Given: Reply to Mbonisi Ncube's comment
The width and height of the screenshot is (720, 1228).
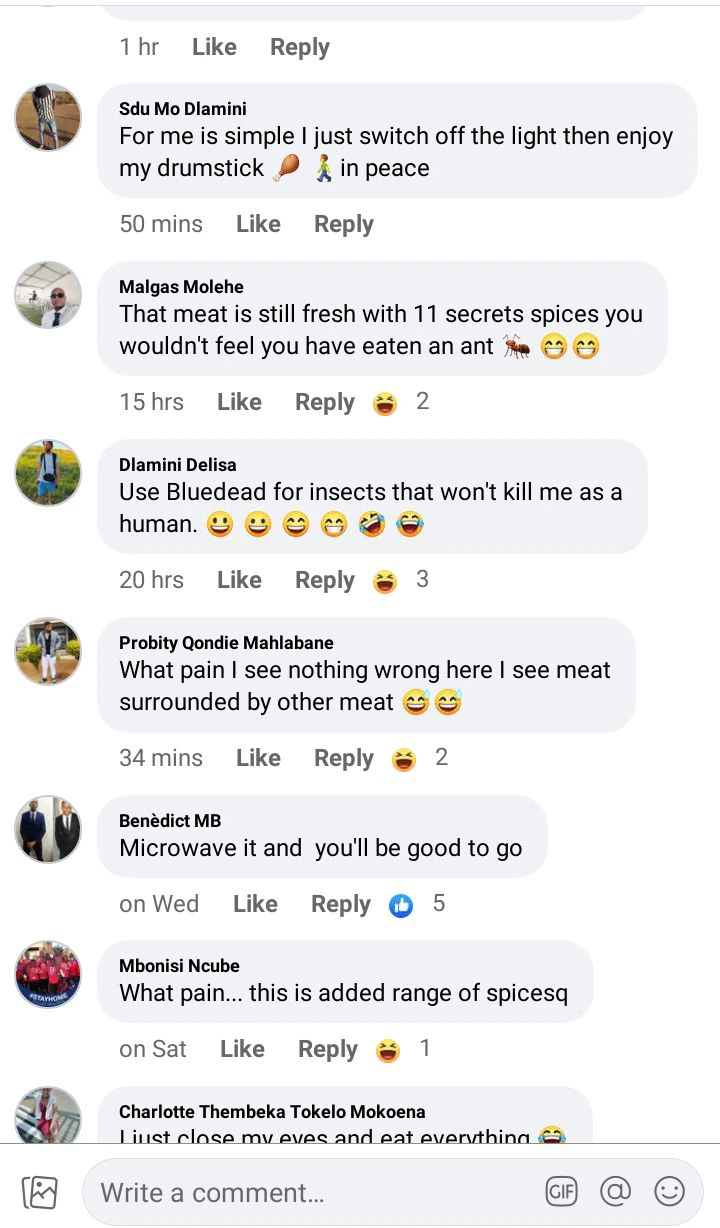Looking at the screenshot, I should 327,1049.
